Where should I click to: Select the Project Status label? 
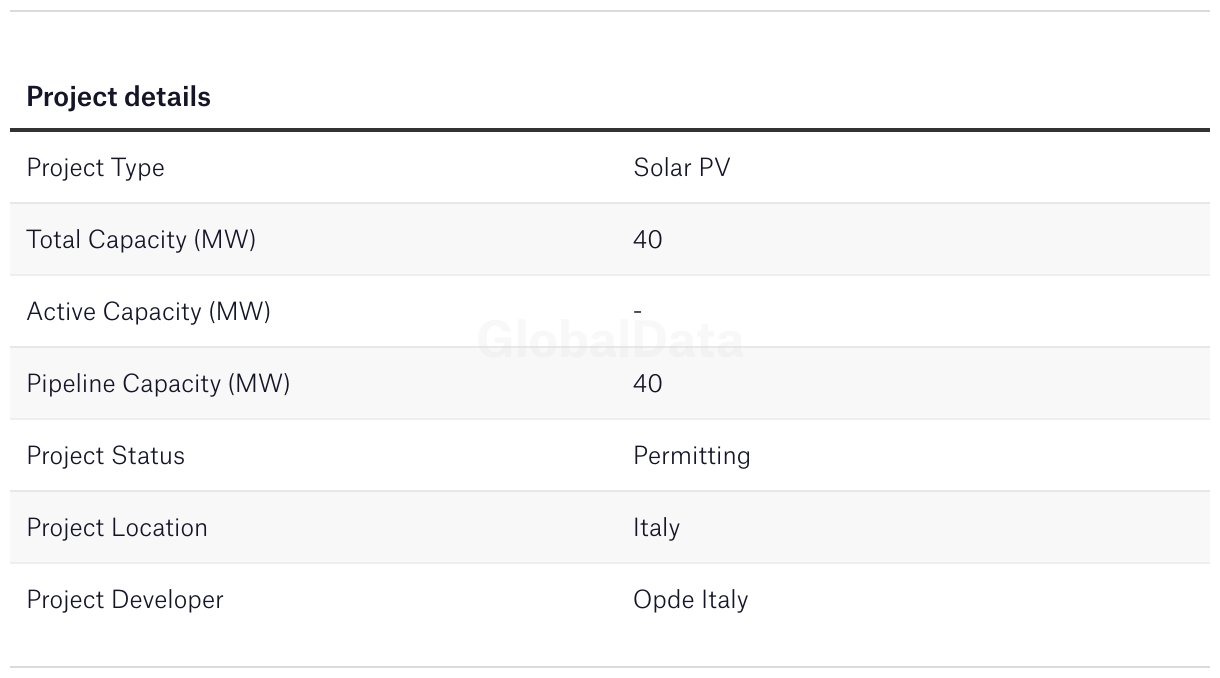click(x=105, y=456)
